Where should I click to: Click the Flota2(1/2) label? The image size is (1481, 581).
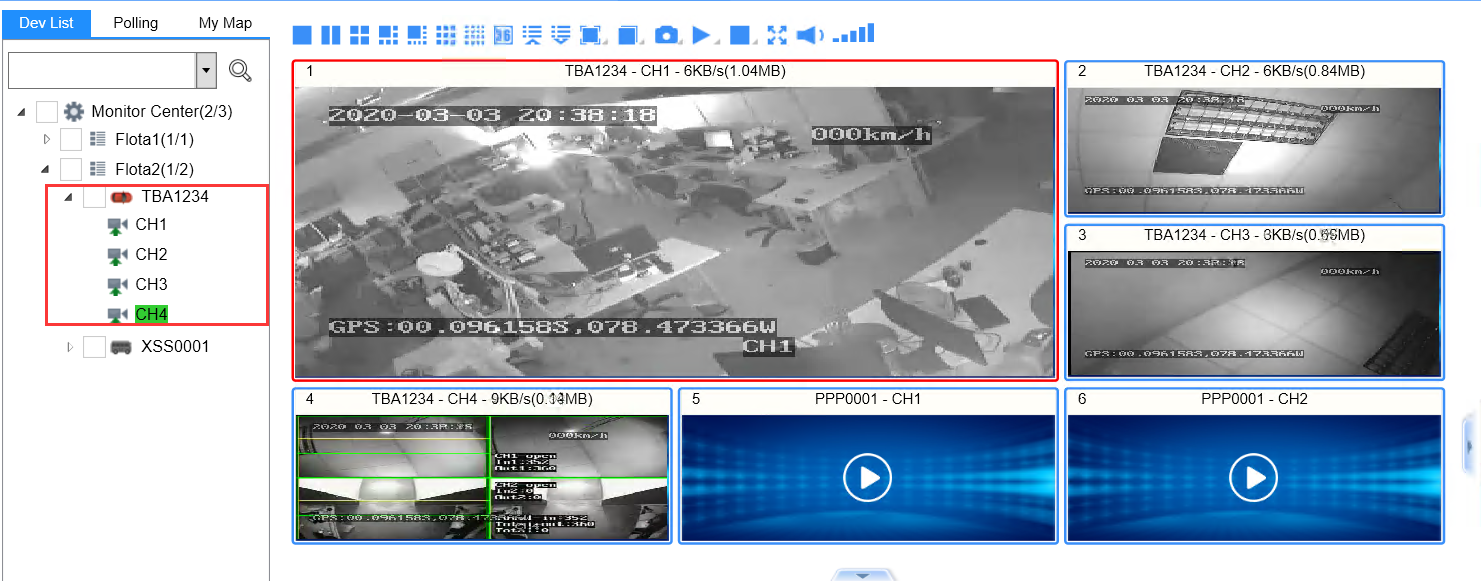click(x=155, y=168)
